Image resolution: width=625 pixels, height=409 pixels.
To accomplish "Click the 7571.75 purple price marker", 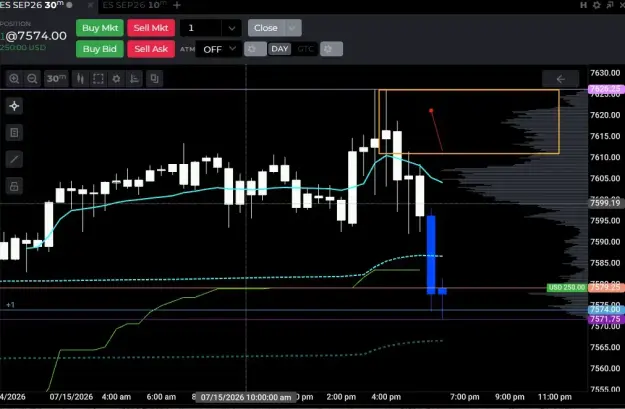I will pyautogui.click(x=606, y=319).
